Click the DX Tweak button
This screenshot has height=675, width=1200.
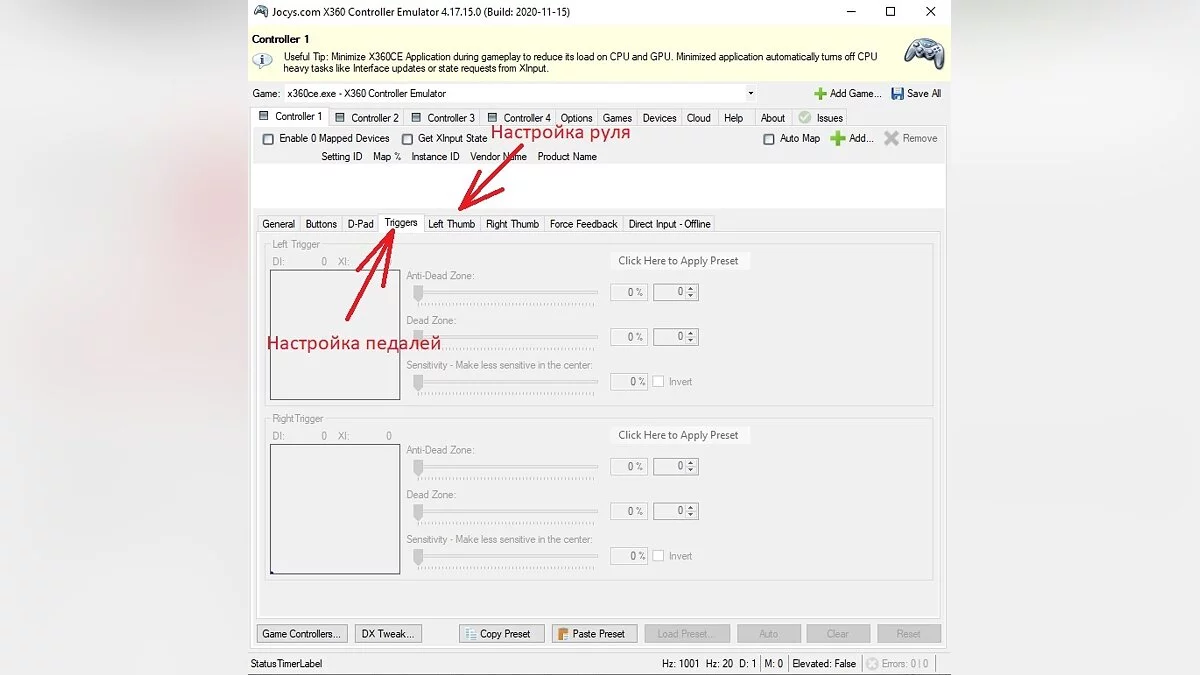click(x=388, y=634)
